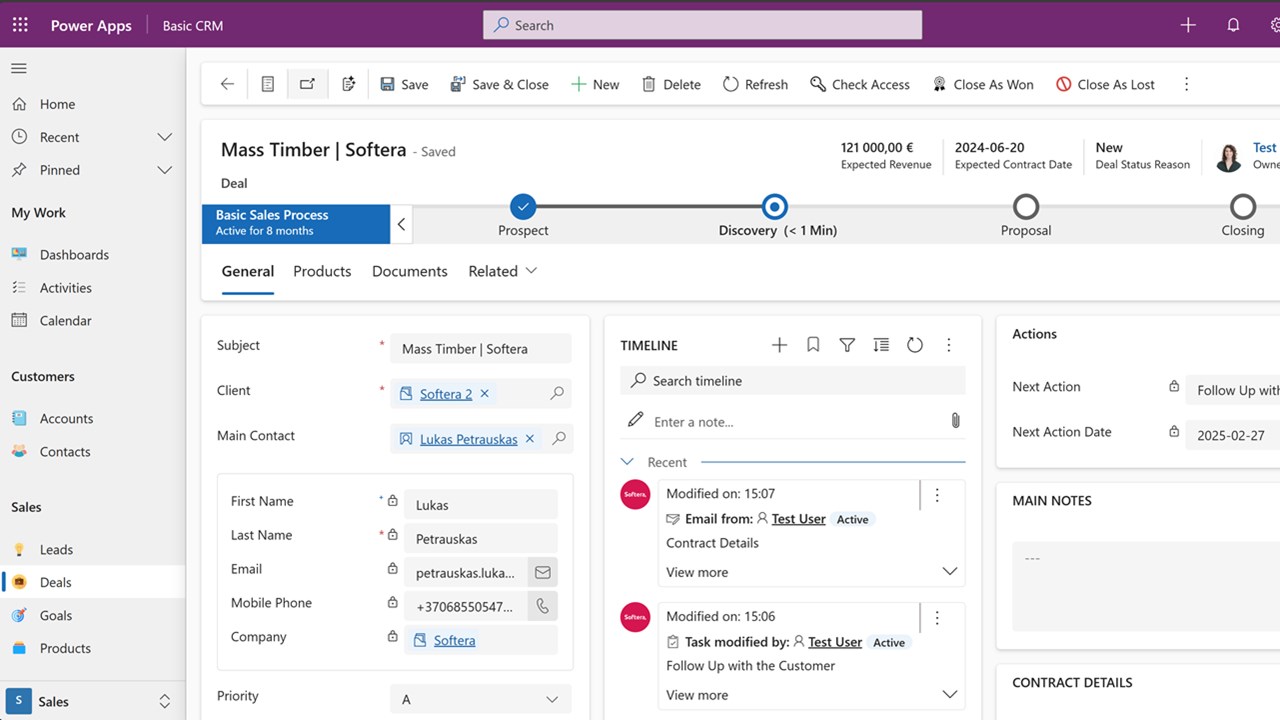Open the timeline filter icon
The height and width of the screenshot is (720, 1280).
(x=847, y=345)
